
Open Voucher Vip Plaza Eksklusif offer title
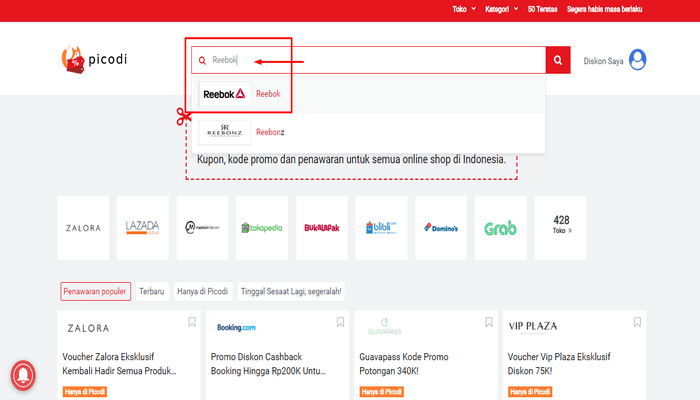point(559,364)
